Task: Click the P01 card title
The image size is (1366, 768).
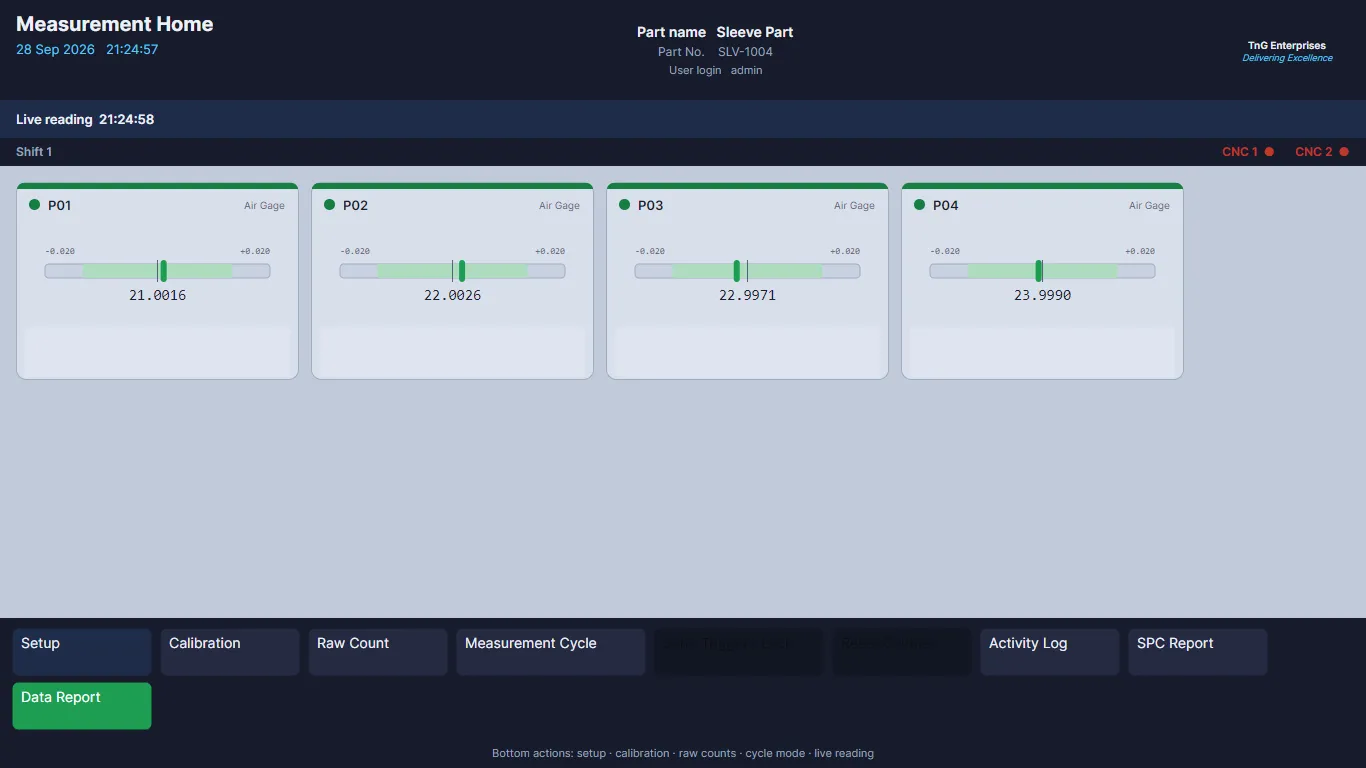Action: (60, 205)
